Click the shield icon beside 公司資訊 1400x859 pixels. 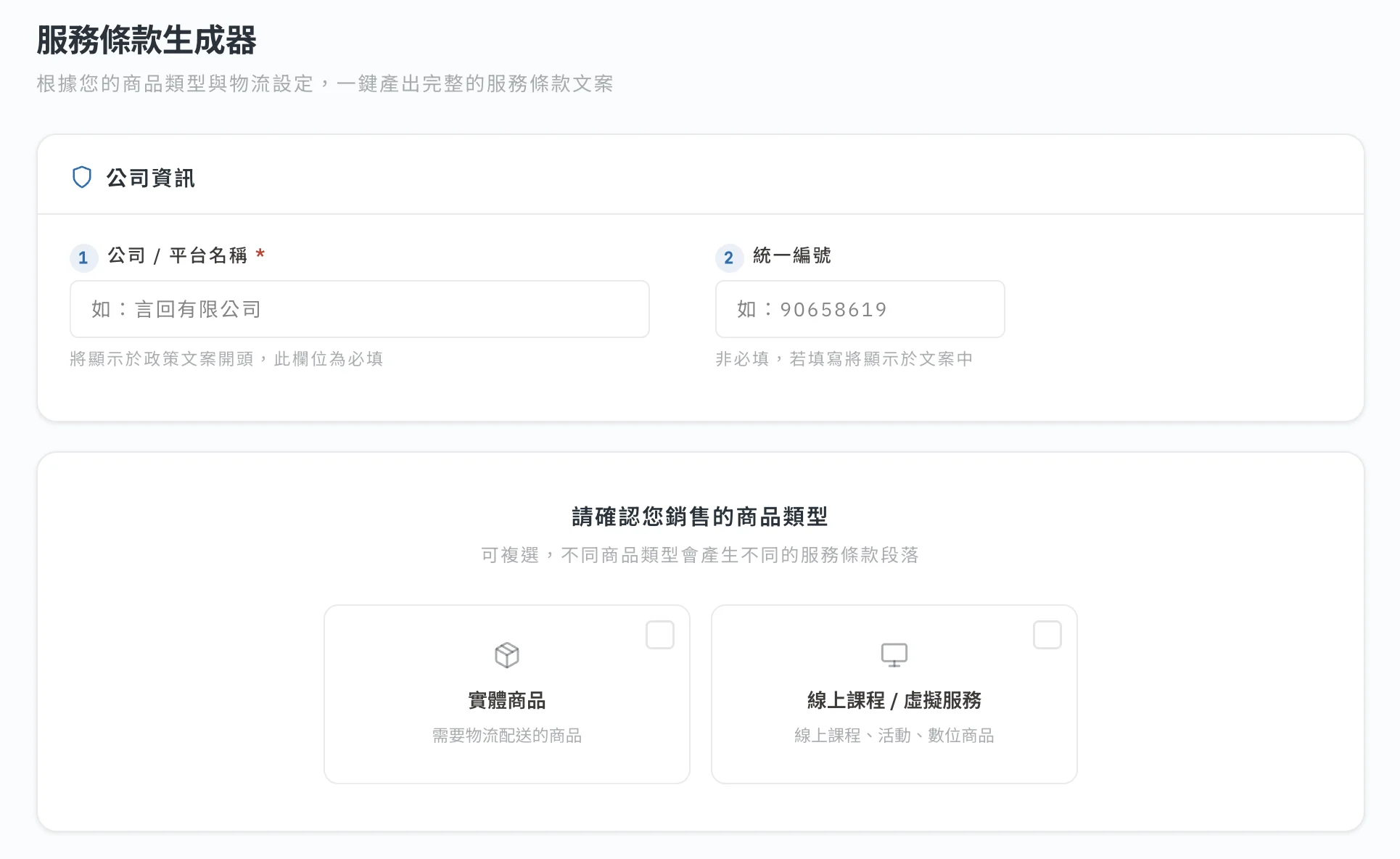pos(82,177)
